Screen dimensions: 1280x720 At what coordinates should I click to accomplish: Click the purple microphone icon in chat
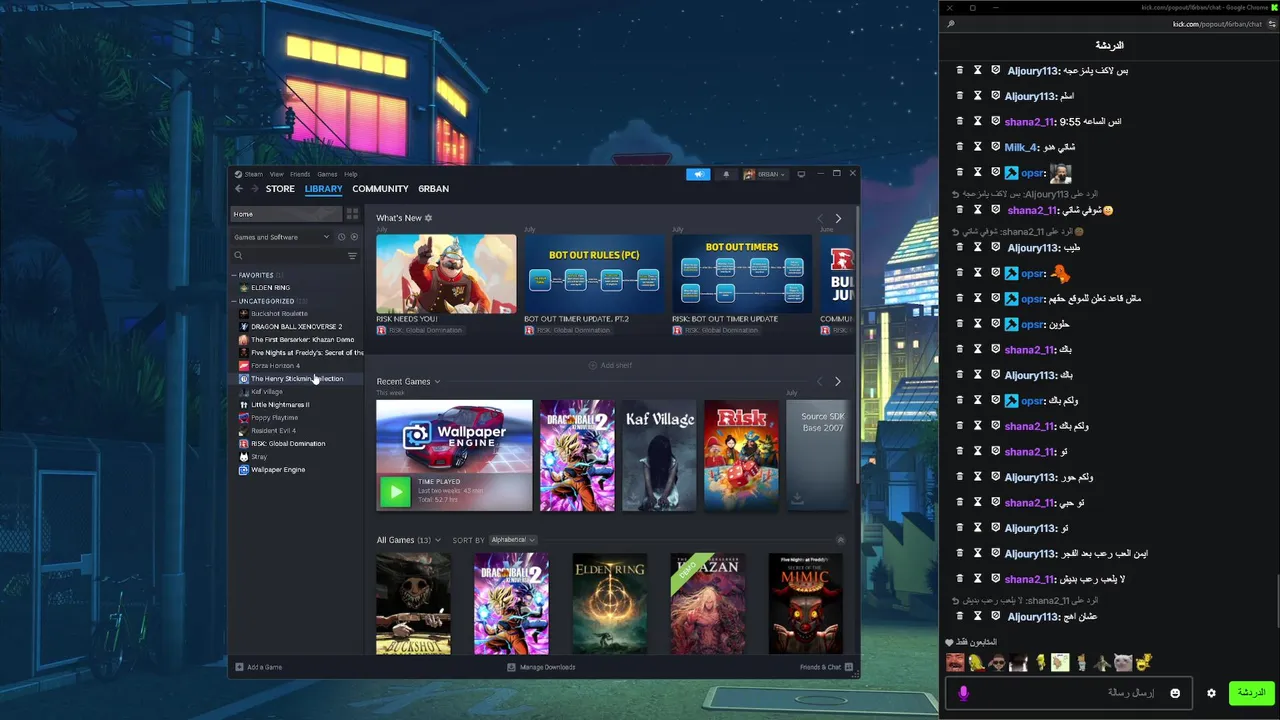[x=964, y=693]
